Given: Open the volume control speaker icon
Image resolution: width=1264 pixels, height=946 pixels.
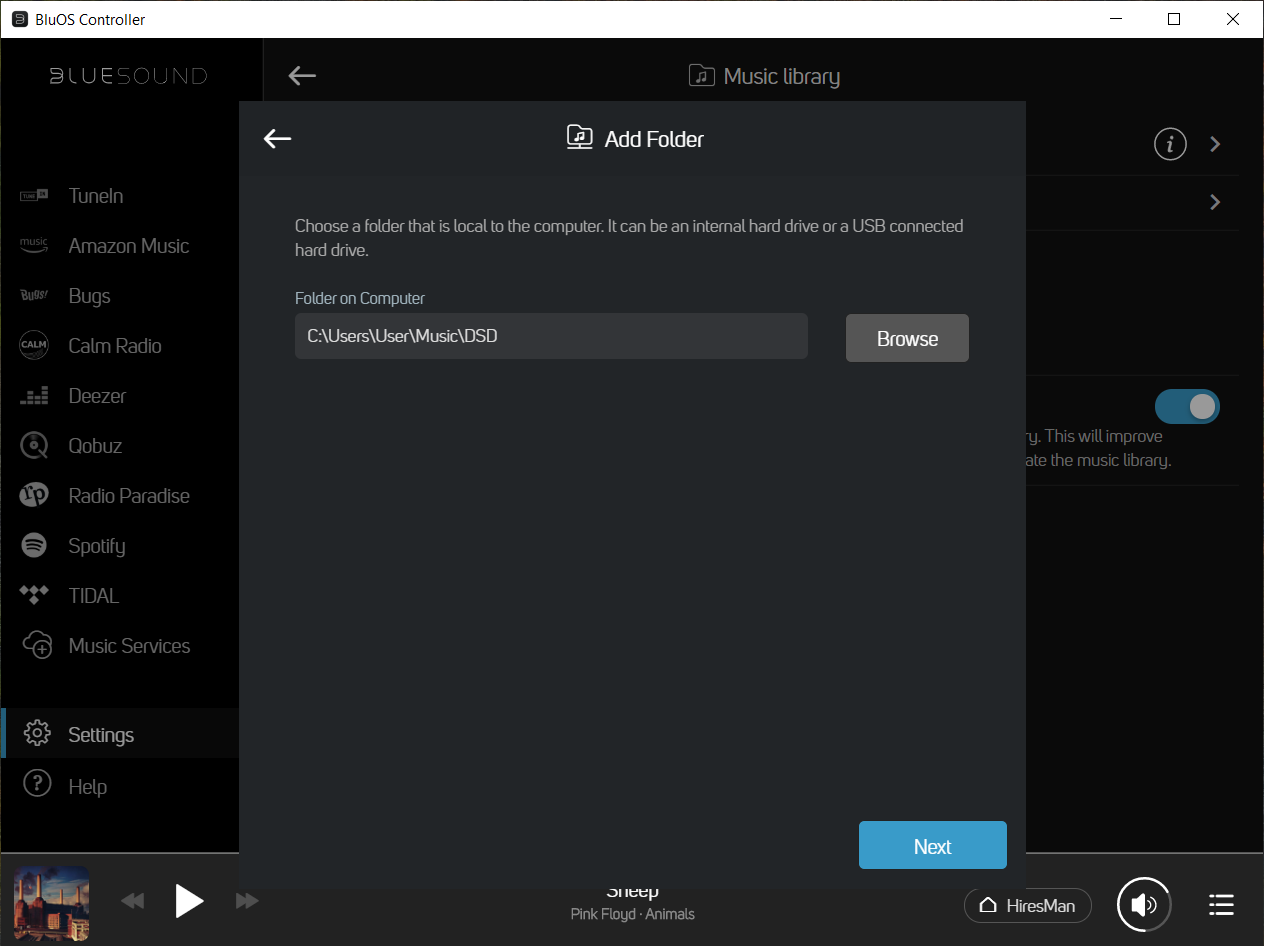Looking at the screenshot, I should coord(1144,905).
